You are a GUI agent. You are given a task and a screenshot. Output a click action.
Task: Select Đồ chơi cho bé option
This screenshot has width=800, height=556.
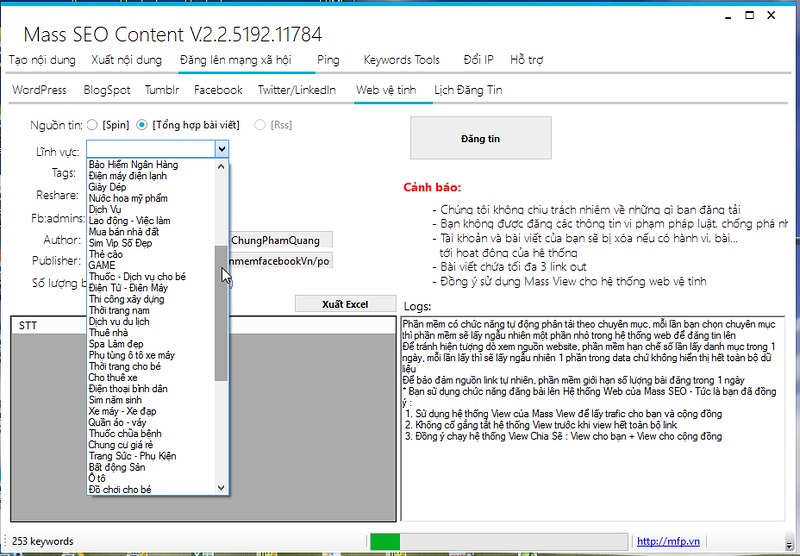pos(120,490)
